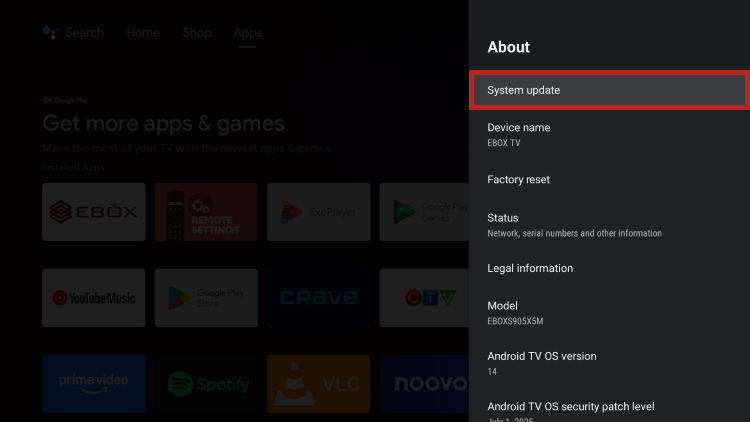750x422 pixels.
Task: Open the EBOX app tile
Action: tap(93, 212)
